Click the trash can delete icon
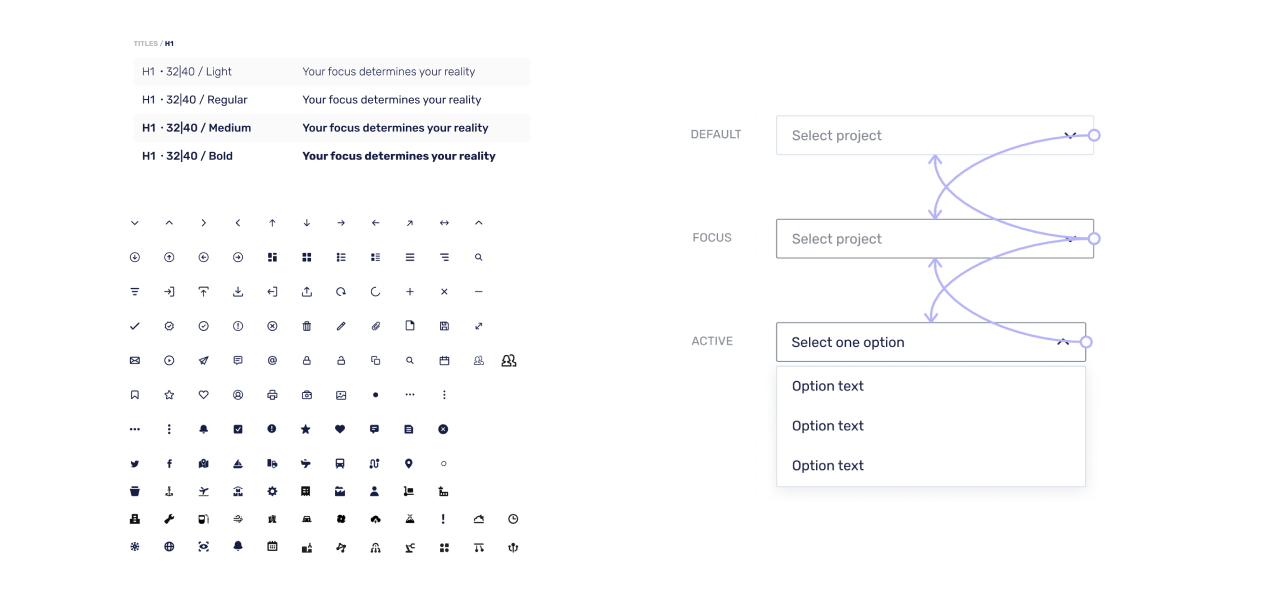This screenshot has height=612, width=1268. coord(307,326)
